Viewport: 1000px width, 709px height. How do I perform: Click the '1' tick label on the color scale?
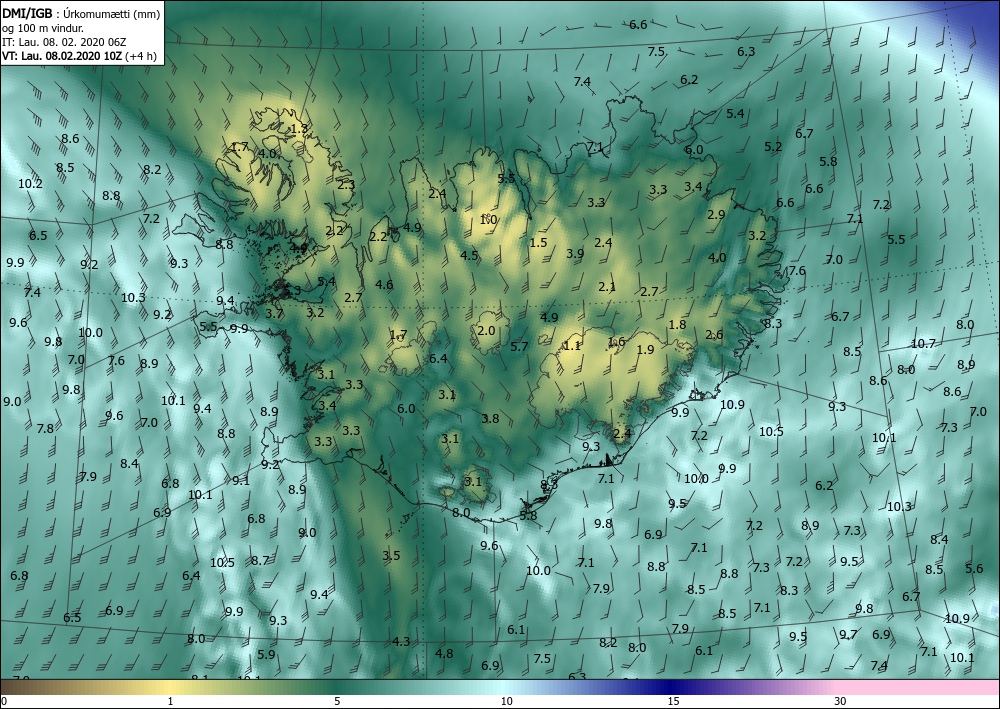pos(170,701)
